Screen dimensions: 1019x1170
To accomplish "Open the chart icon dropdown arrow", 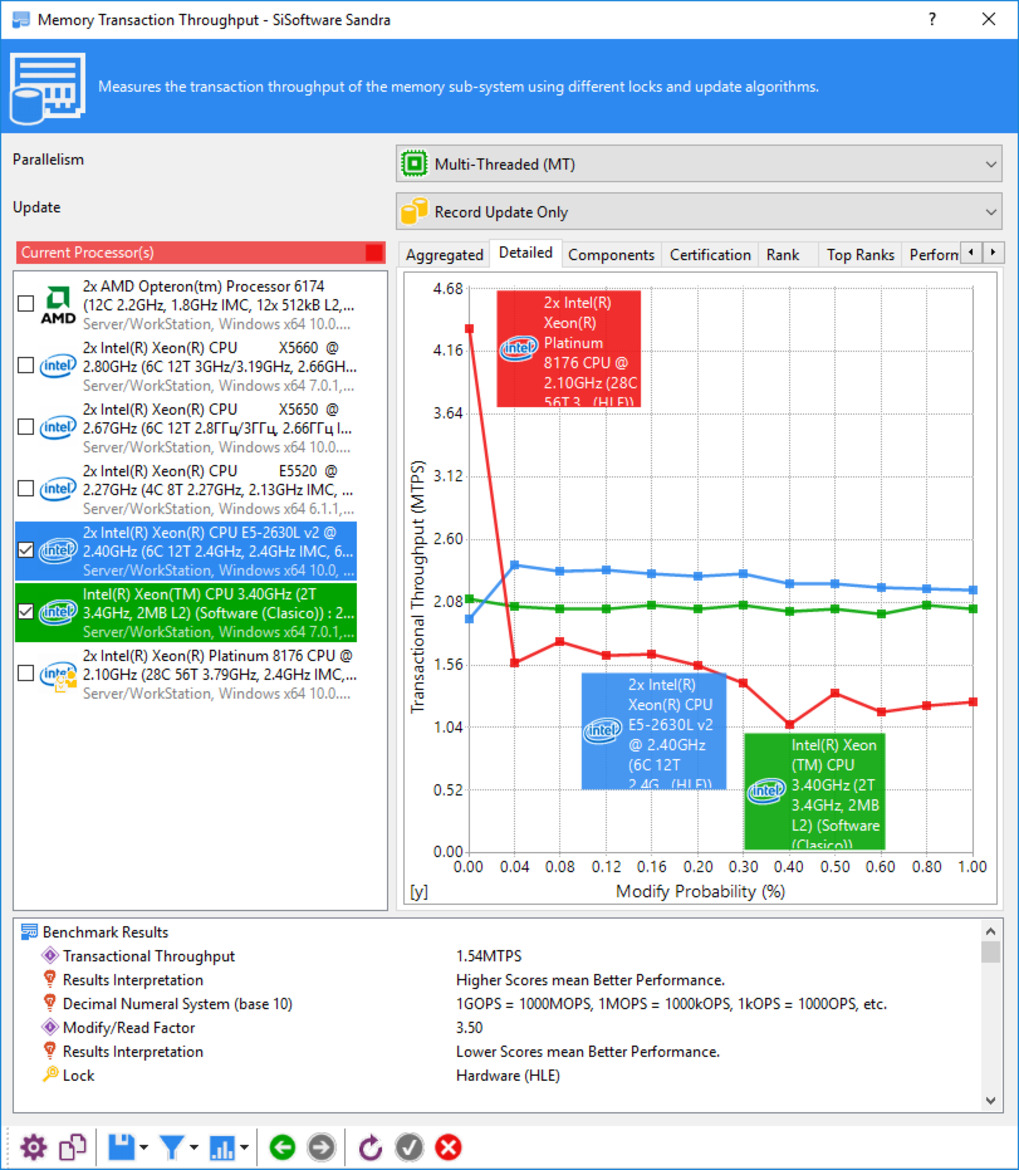I will pyautogui.click(x=245, y=1148).
